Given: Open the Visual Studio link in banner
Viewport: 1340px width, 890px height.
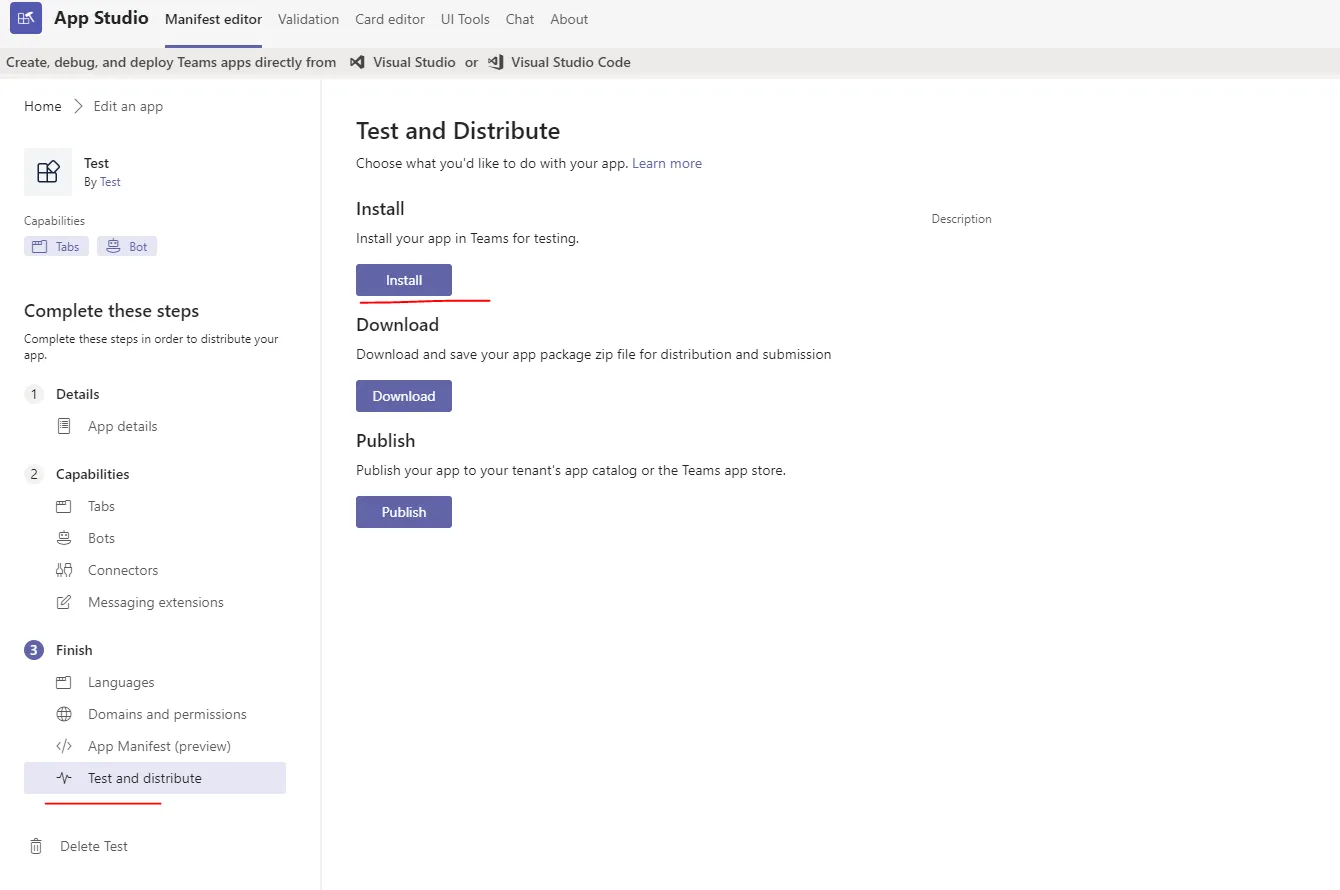Looking at the screenshot, I should pos(414,62).
